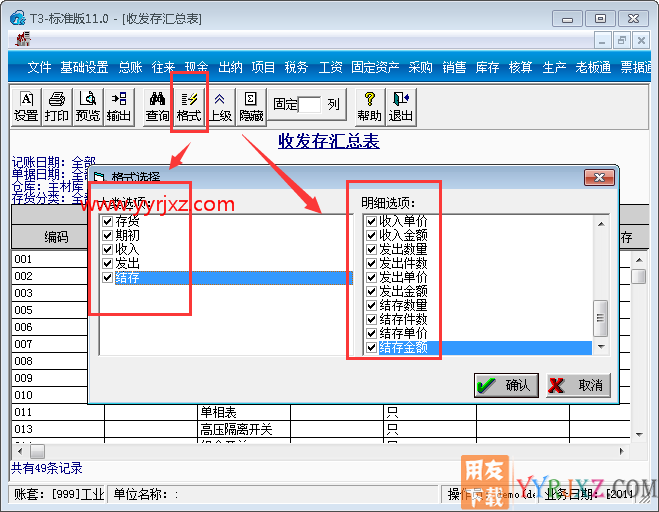This screenshot has height=512, width=659.
Task: Open the 预览 preview icon
Action: (88, 107)
